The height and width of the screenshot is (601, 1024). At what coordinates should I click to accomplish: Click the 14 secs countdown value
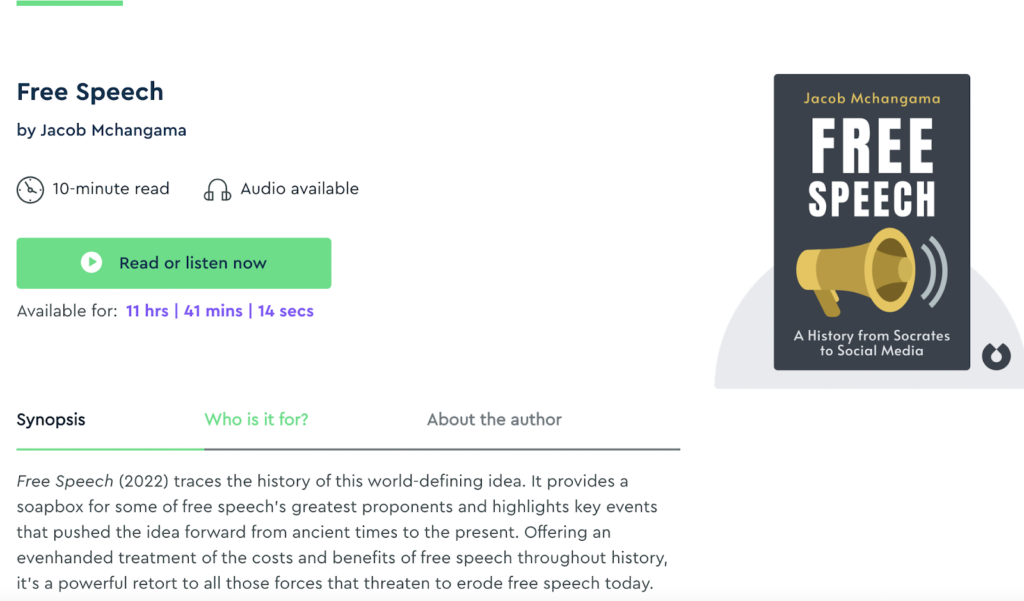coord(285,311)
